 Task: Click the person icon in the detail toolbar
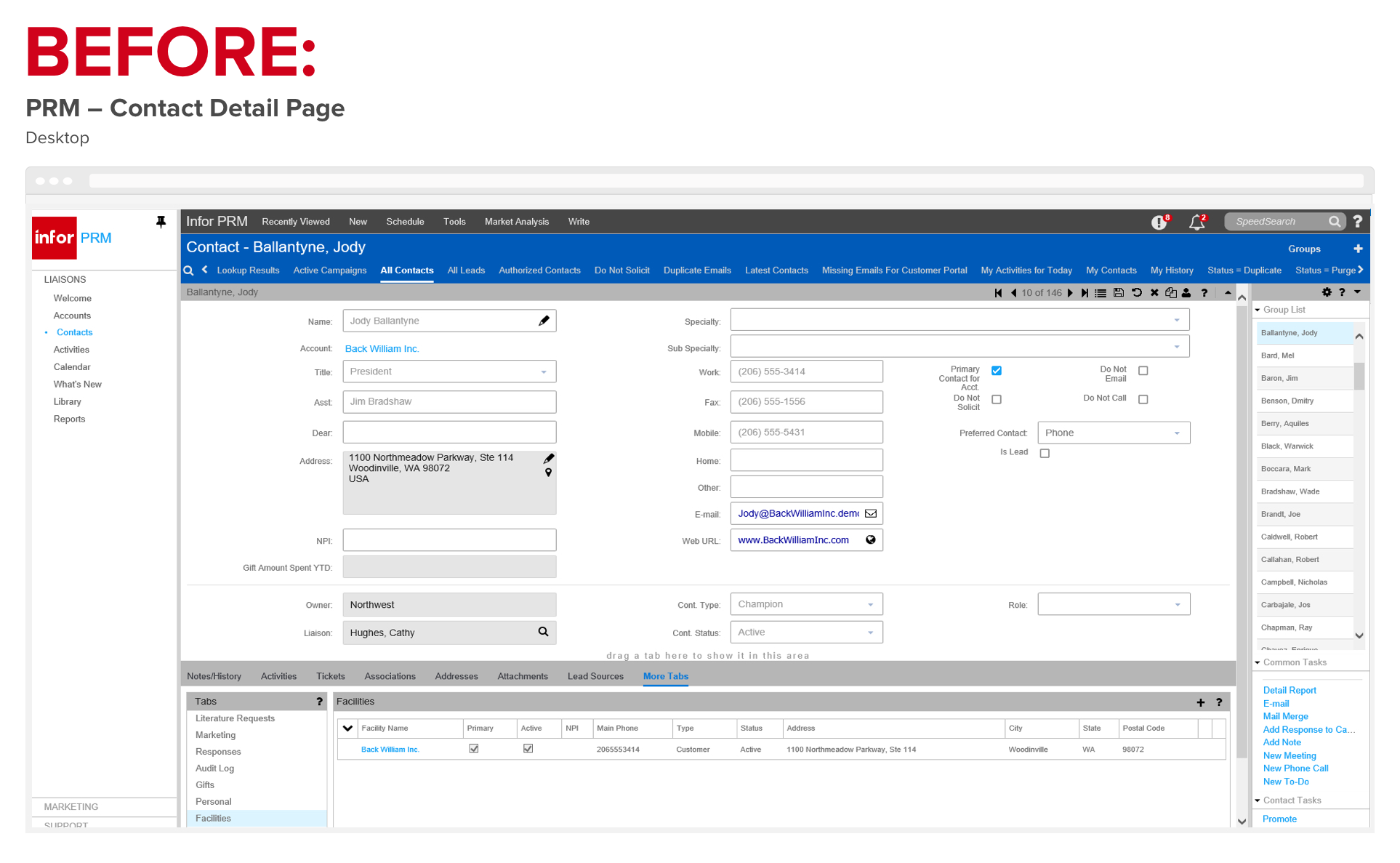[x=1186, y=293]
